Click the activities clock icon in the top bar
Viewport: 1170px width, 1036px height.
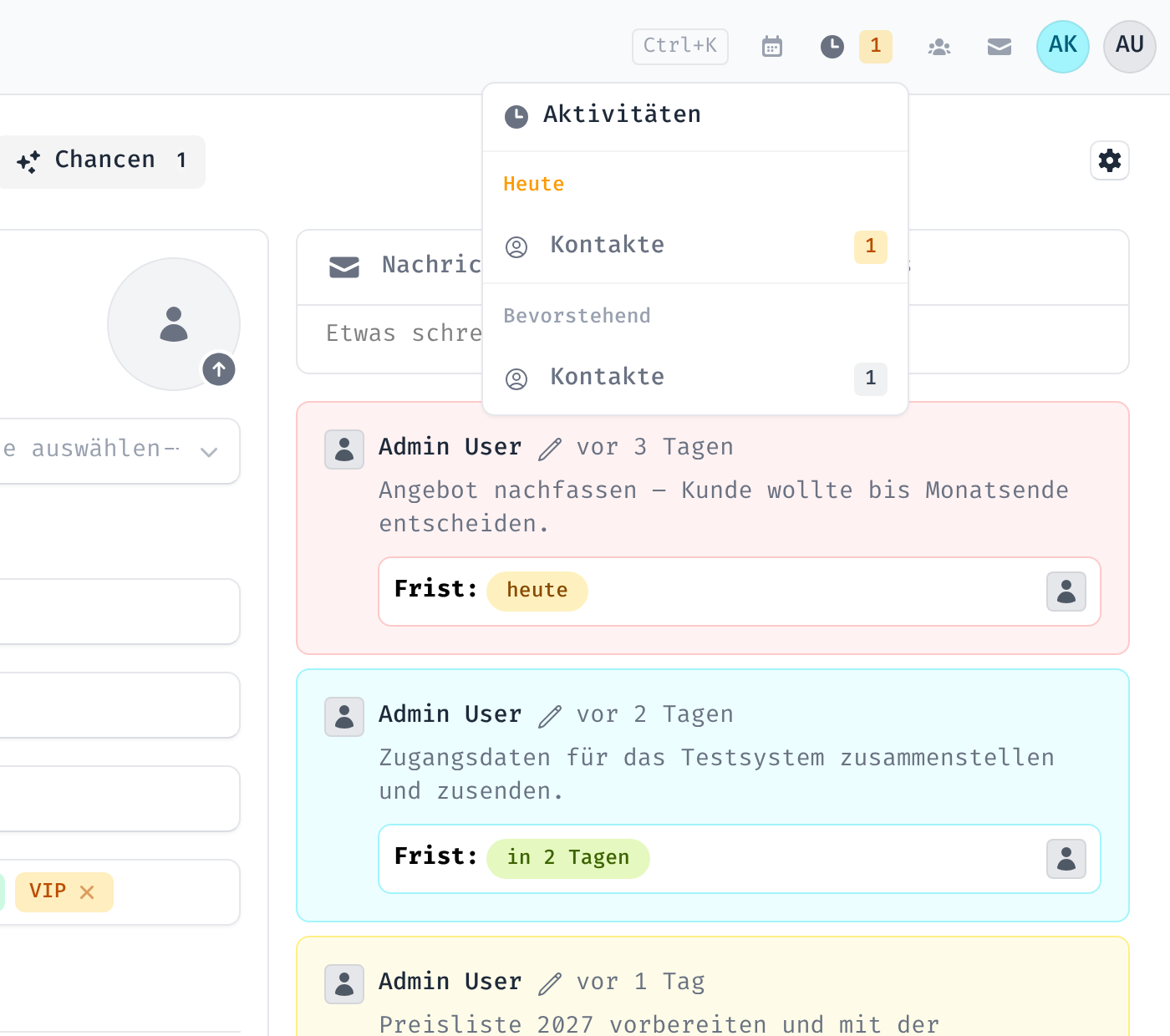pos(832,47)
